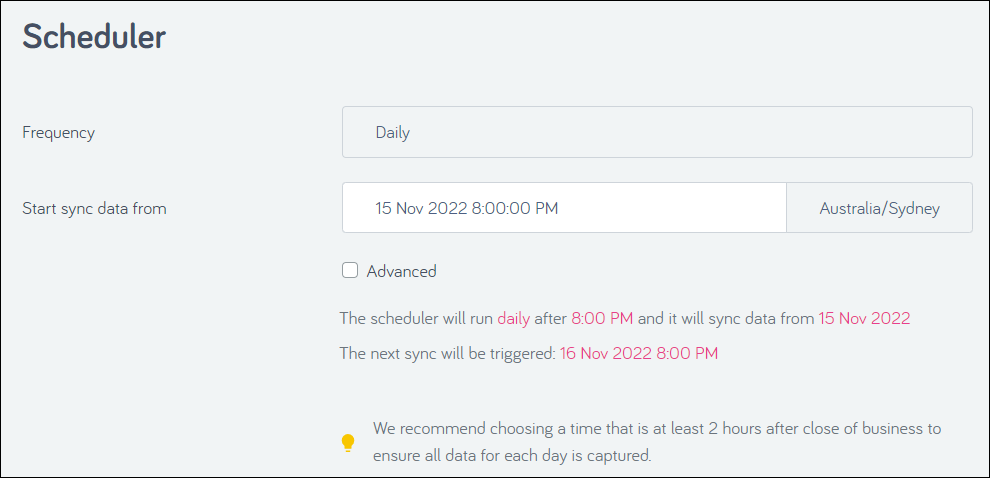Open the Frequency dropdown showing Daily
Image resolution: width=990 pixels, height=478 pixels.
657,132
